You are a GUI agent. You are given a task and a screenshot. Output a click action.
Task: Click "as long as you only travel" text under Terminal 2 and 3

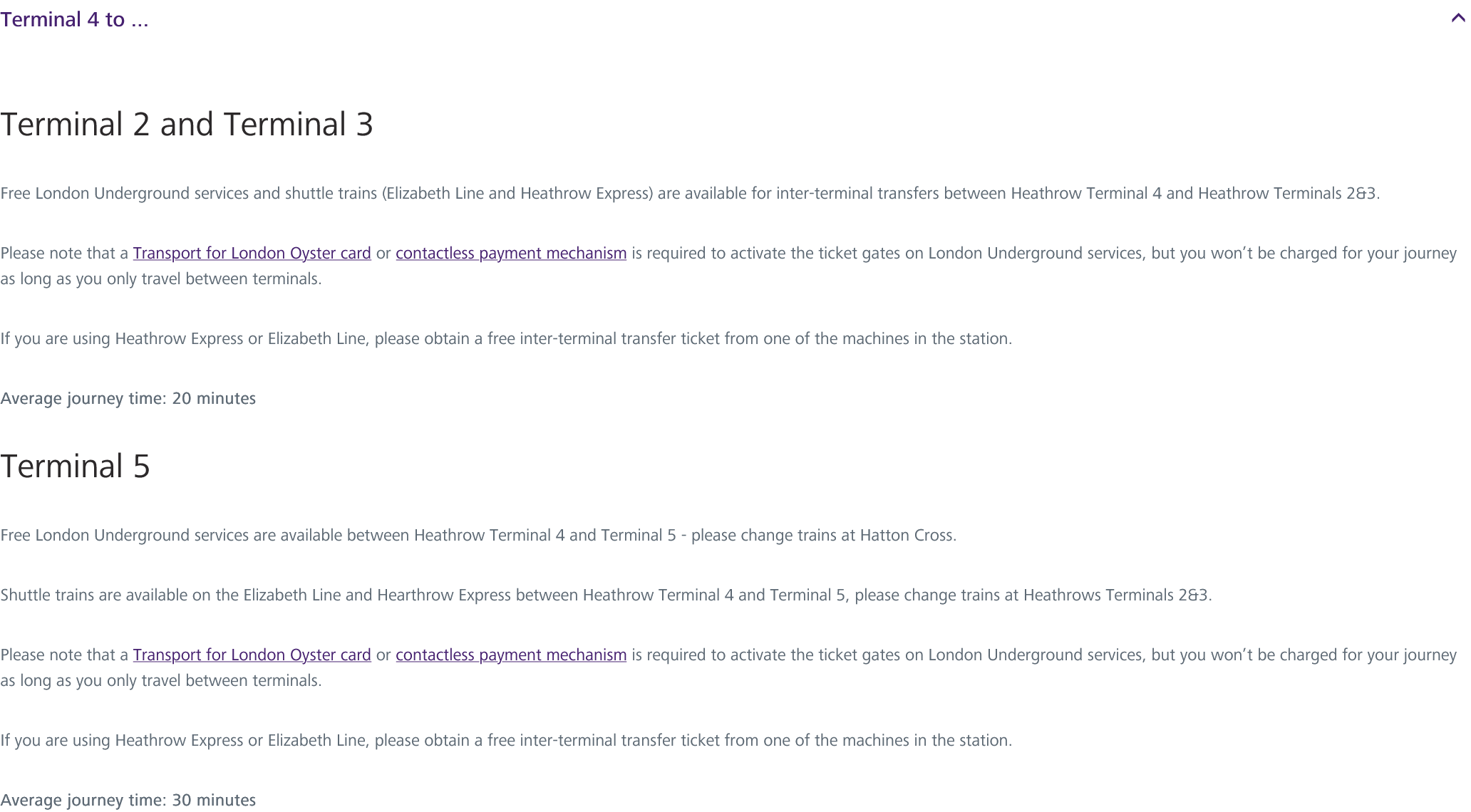pyautogui.click(x=160, y=279)
